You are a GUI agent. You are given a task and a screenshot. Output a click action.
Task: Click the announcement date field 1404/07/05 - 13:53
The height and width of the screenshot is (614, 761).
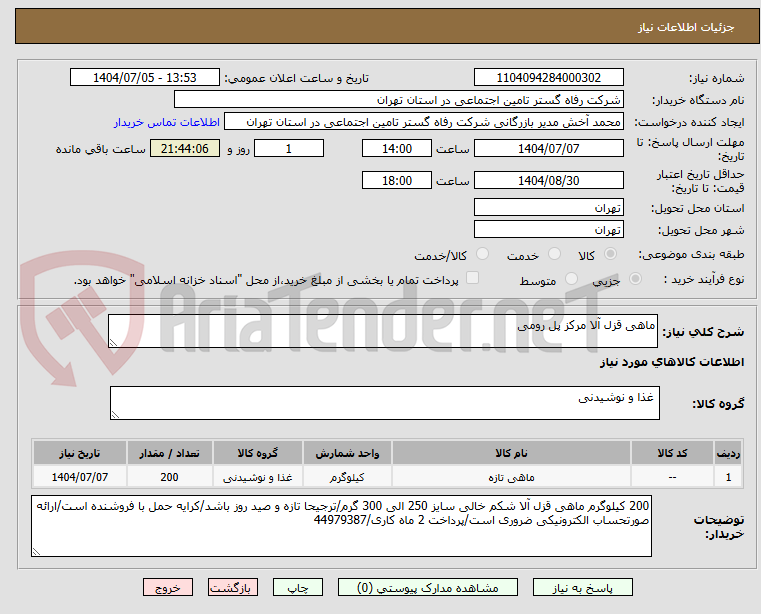point(145,78)
